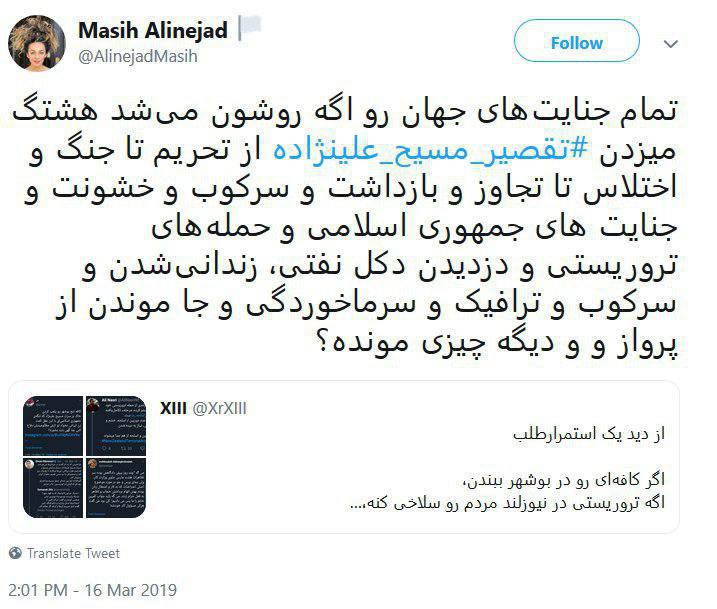
Task: Open the tweet options chevron menu
Action: 670,44
